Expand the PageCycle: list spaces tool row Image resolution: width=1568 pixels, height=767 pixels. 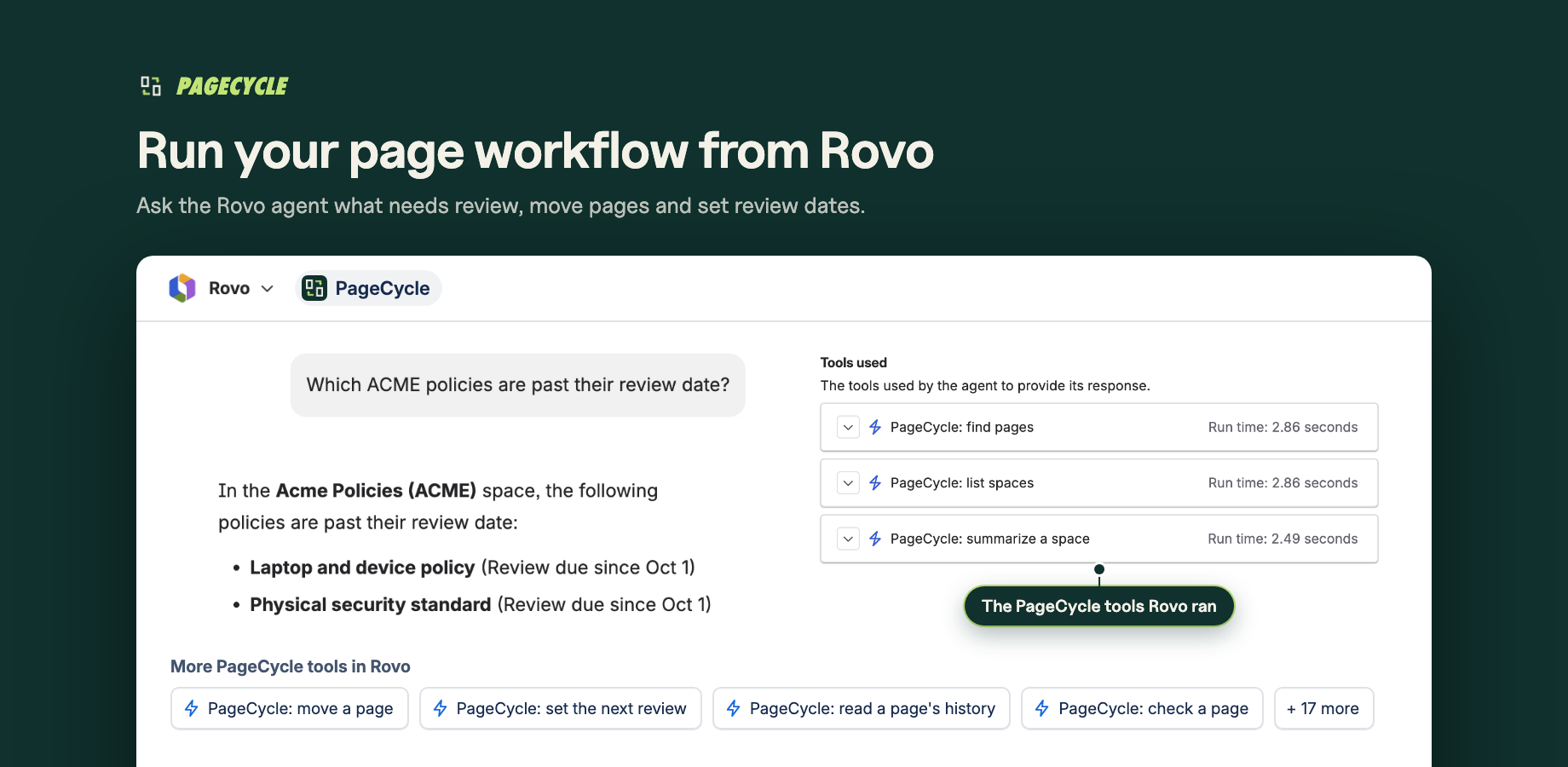click(848, 483)
